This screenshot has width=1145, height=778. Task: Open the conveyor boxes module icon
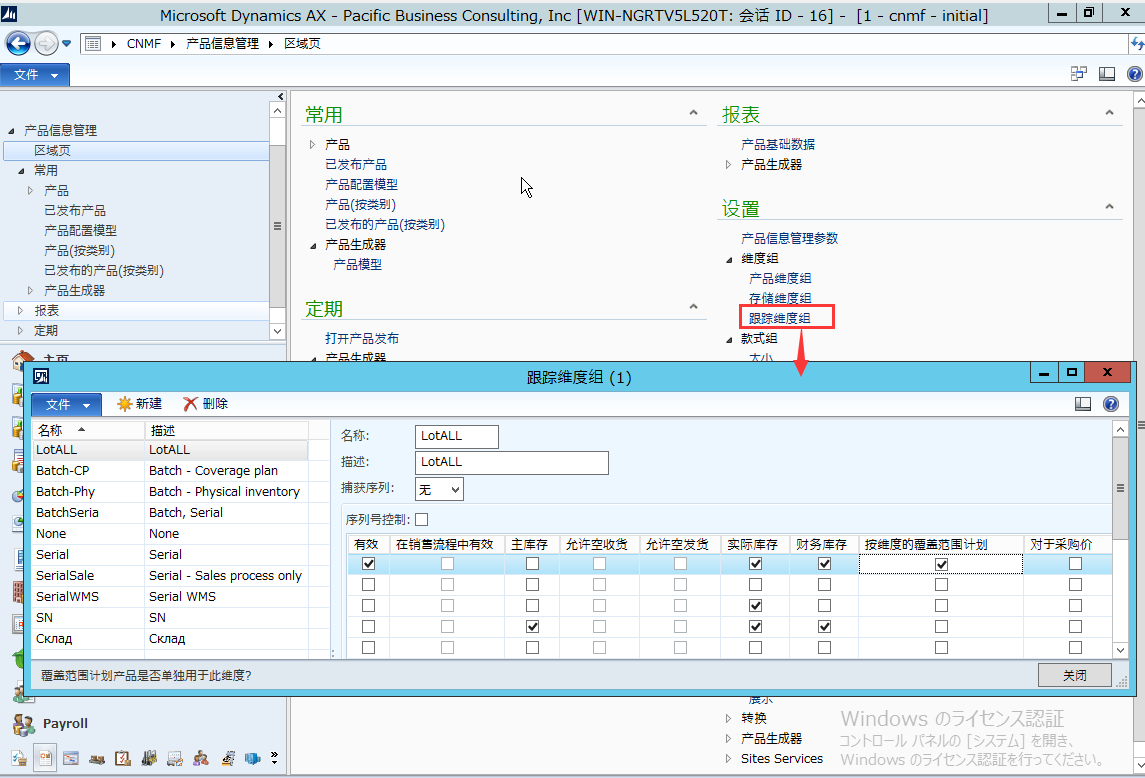97,760
